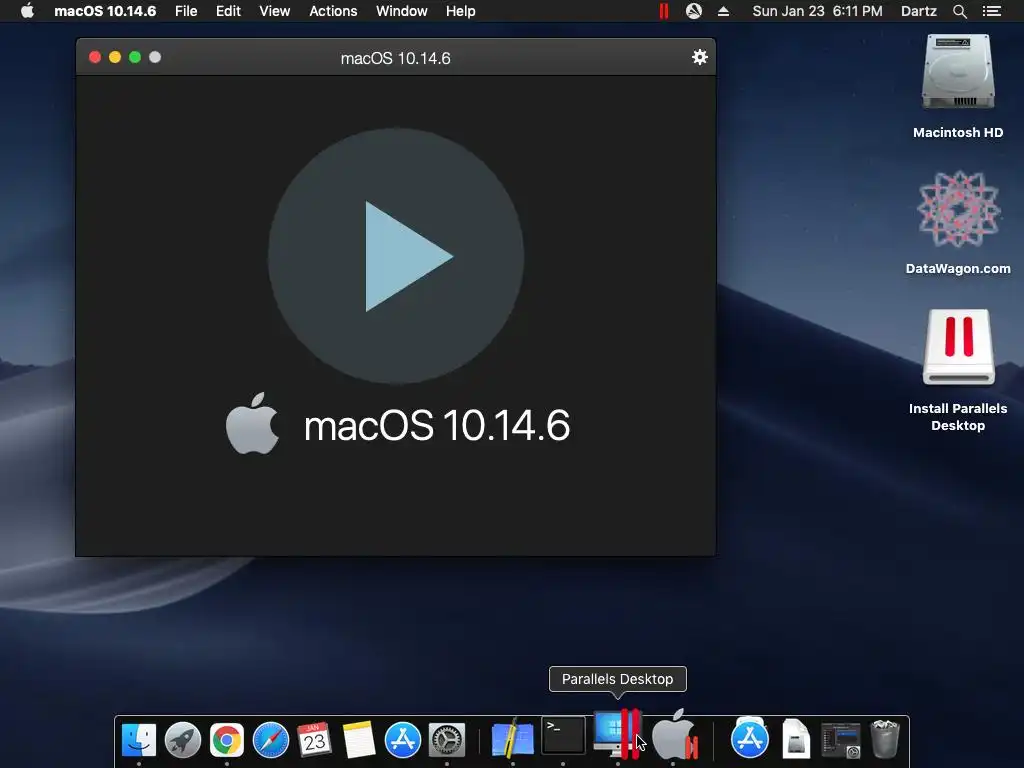Open the Edit menu
The height and width of the screenshot is (768, 1024).
pos(228,11)
